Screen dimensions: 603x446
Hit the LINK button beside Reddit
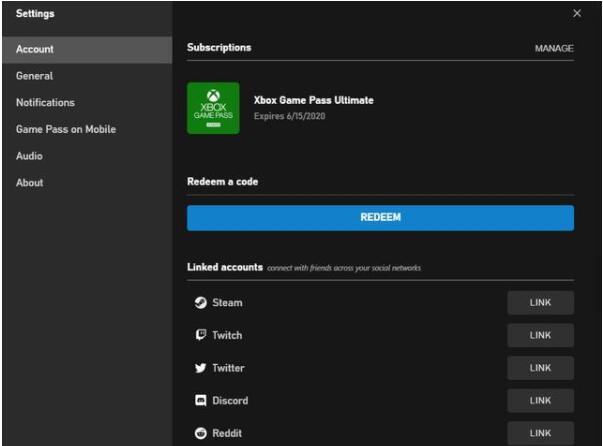point(540,433)
